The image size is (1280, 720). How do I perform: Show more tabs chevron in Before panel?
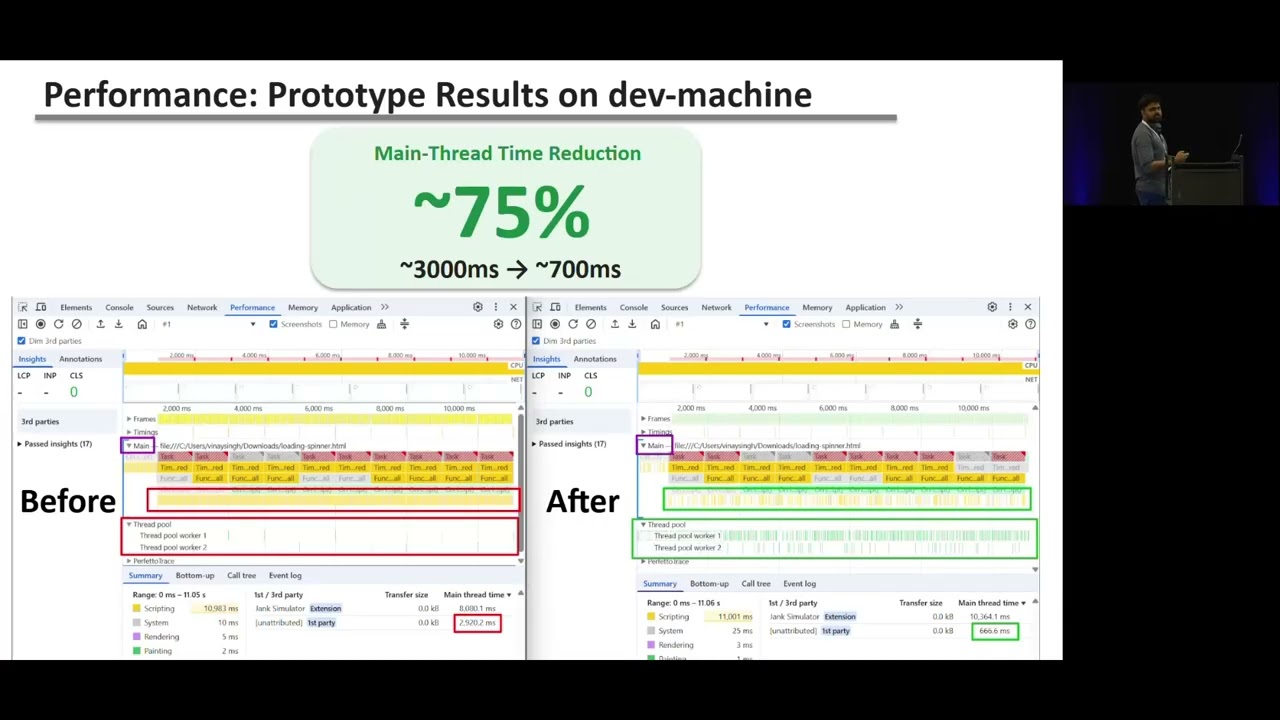385,307
